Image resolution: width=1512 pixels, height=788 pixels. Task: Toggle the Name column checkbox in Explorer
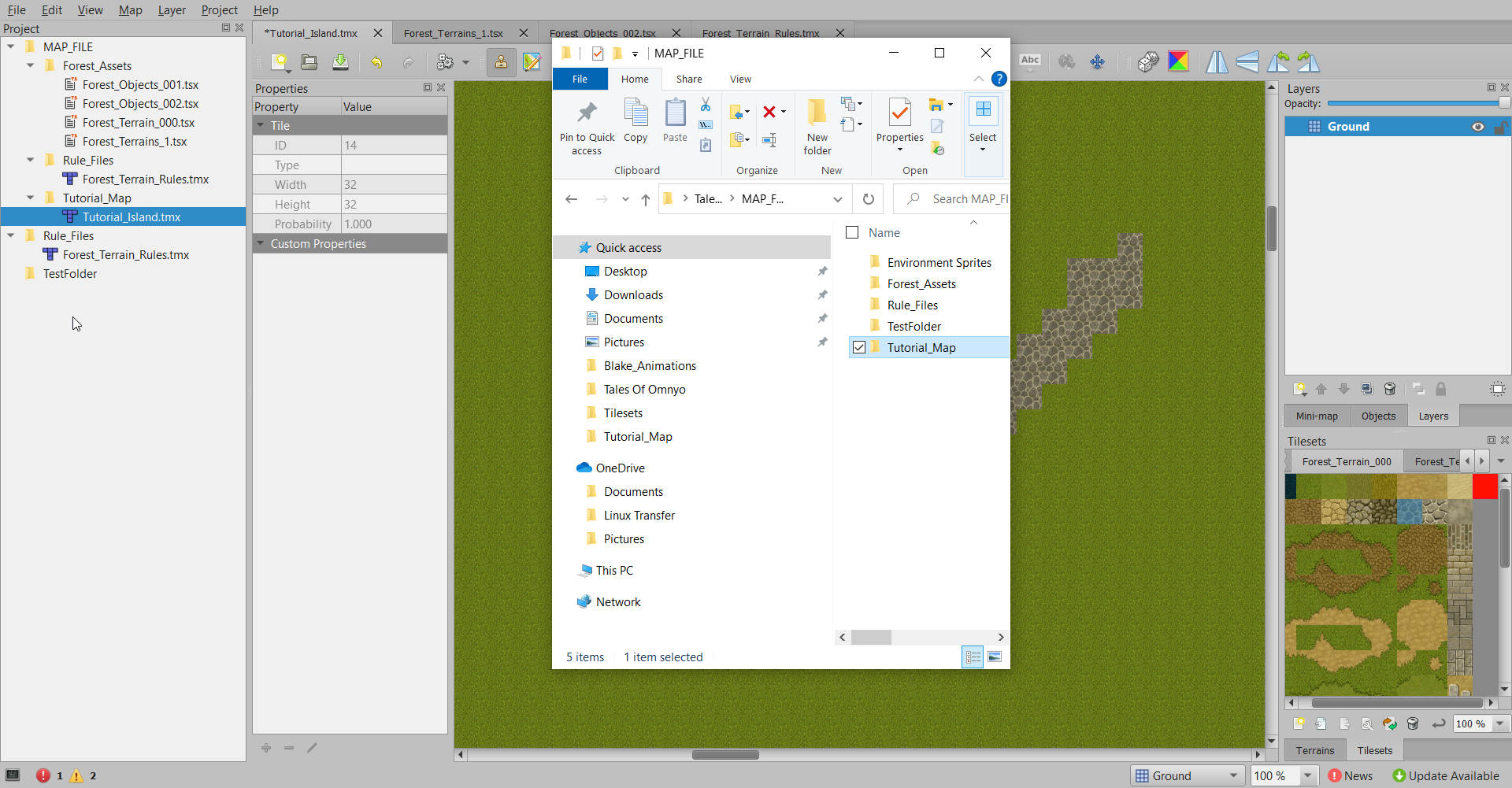coord(852,232)
